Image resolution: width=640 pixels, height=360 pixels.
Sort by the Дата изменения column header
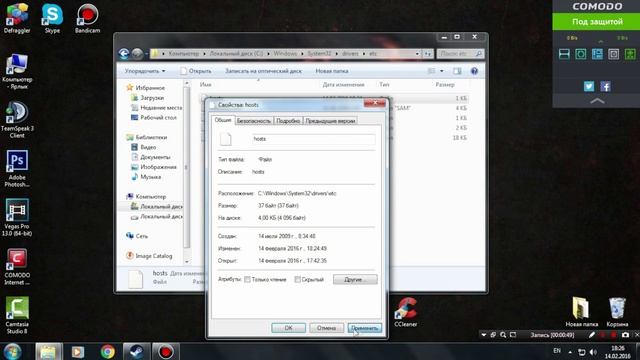coord(343,85)
